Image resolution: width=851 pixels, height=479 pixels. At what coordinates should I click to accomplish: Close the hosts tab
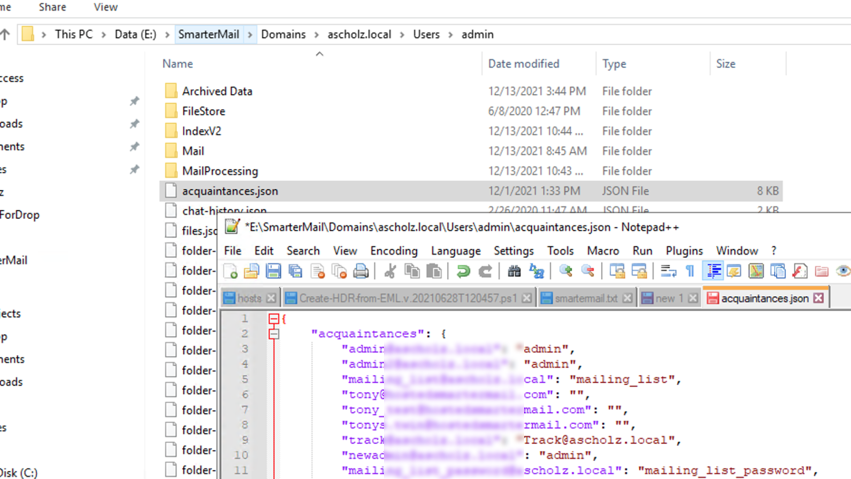point(272,298)
